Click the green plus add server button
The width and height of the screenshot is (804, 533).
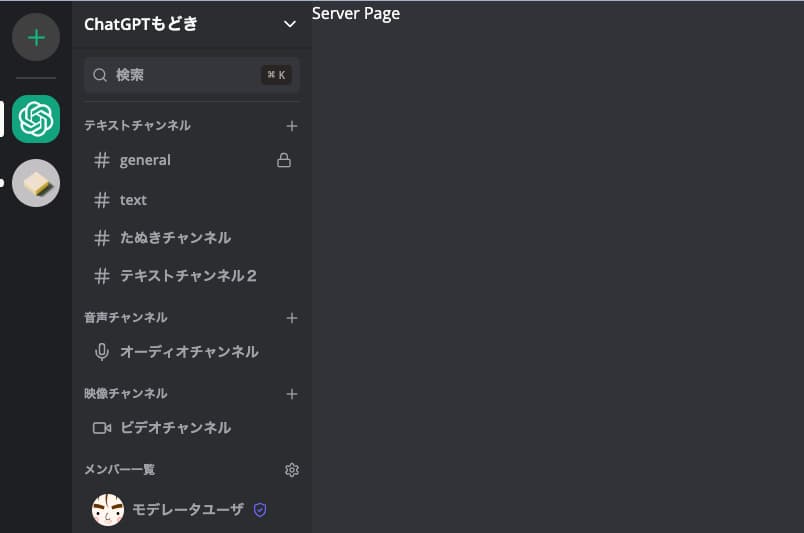click(36, 38)
